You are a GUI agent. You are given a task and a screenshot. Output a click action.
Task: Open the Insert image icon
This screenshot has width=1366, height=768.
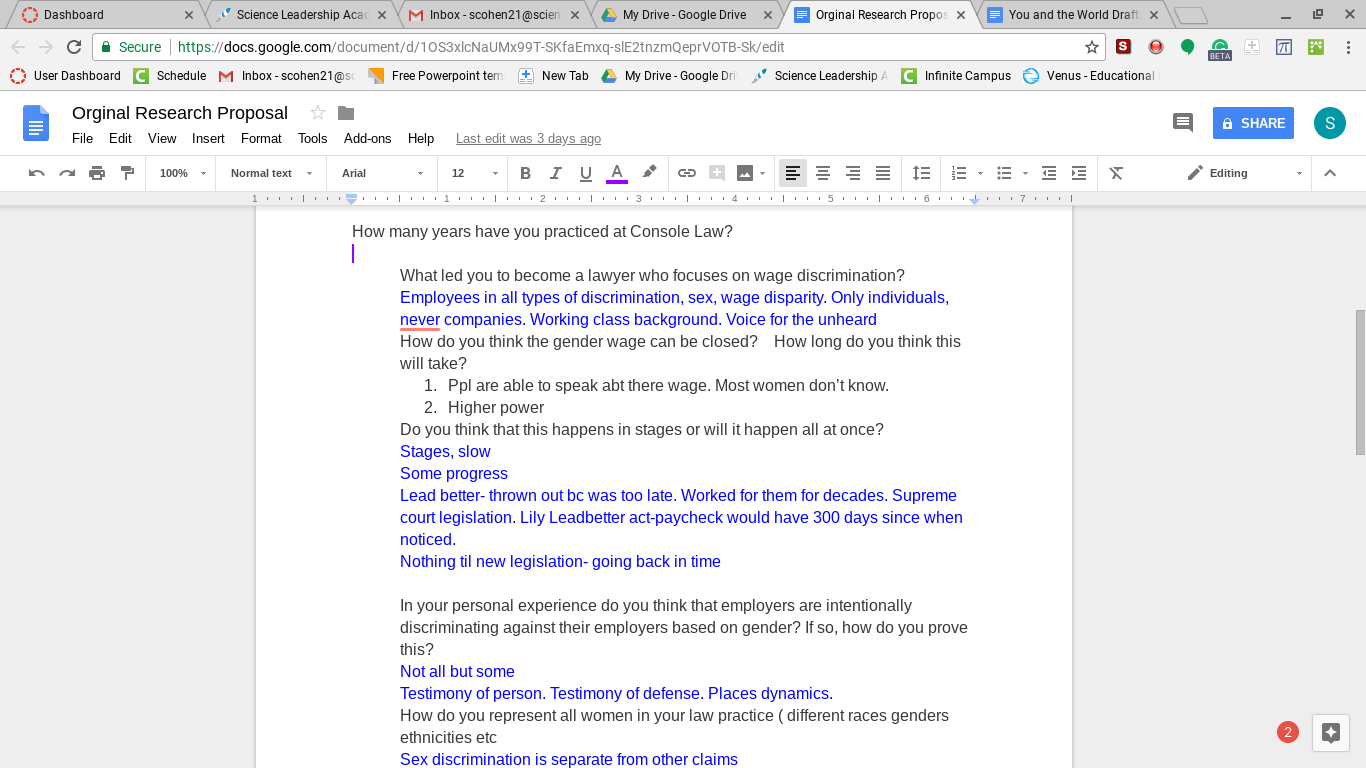(x=745, y=173)
